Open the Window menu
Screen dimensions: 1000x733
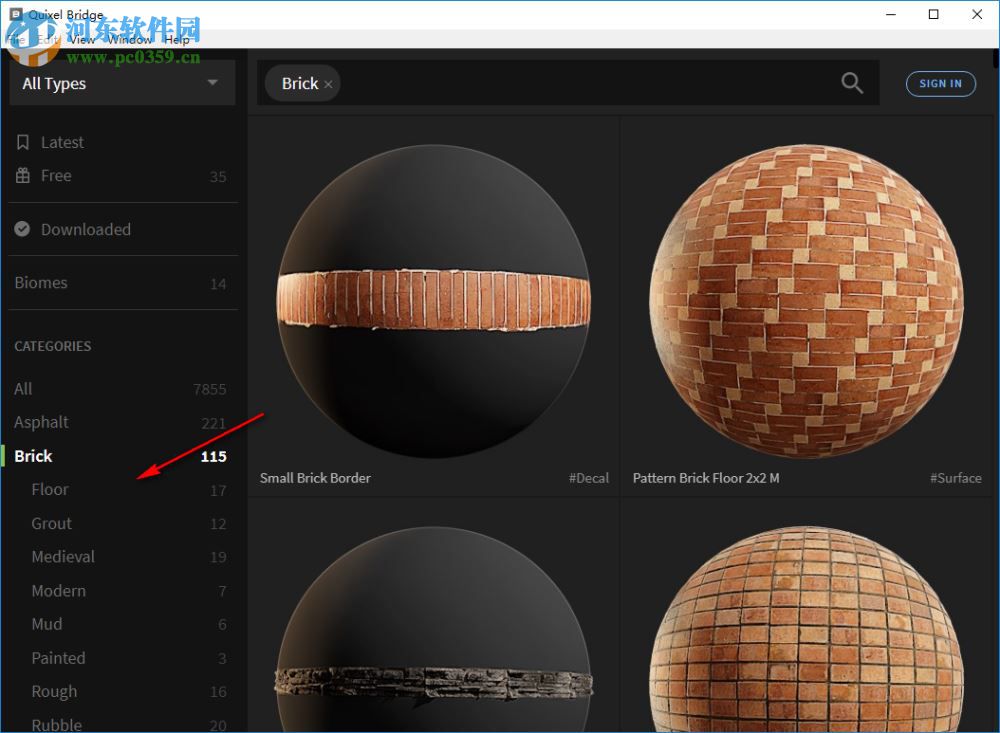tap(131, 40)
